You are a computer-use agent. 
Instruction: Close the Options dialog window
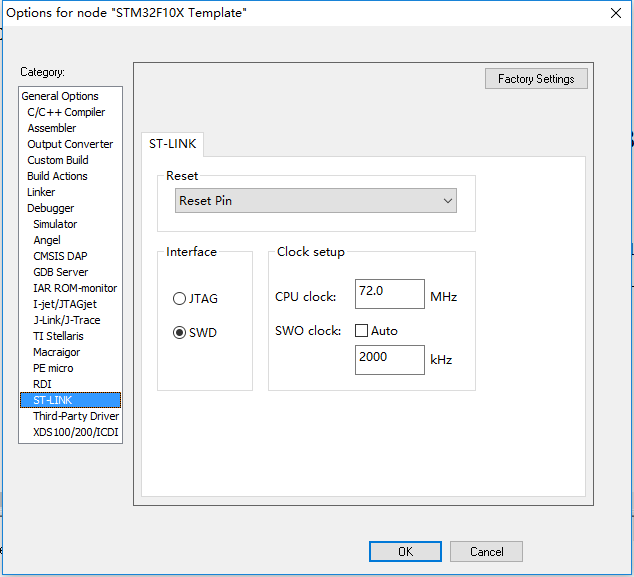point(615,13)
